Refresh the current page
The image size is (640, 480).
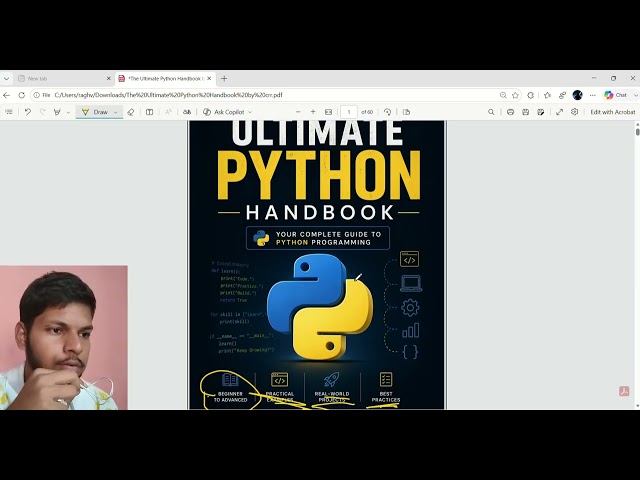pyautogui.click(x=22, y=95)
